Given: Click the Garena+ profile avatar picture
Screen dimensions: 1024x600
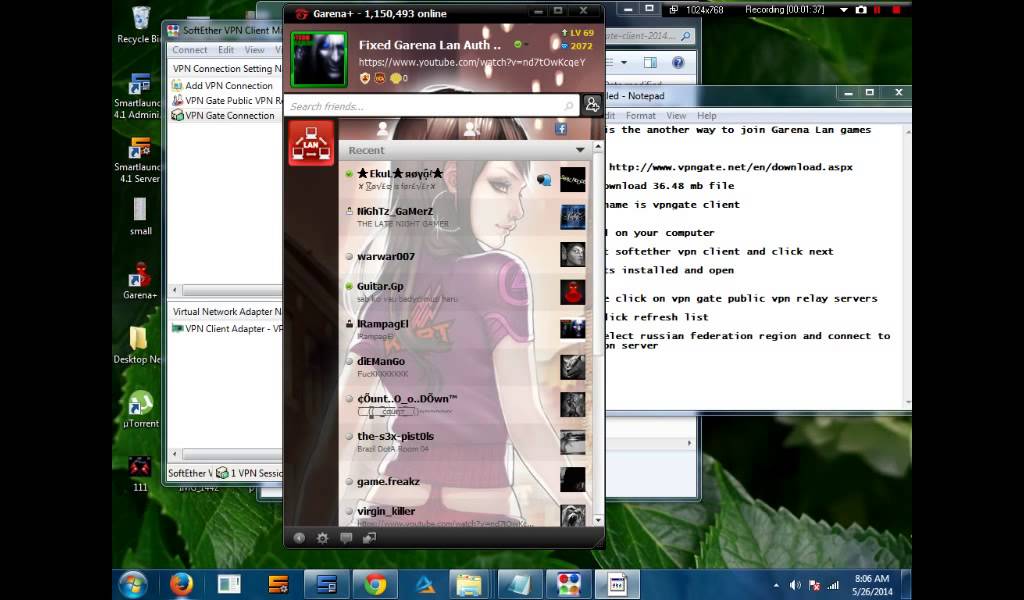Looking at the screenshot, I should pyautogui.click(x=319, y=59).
